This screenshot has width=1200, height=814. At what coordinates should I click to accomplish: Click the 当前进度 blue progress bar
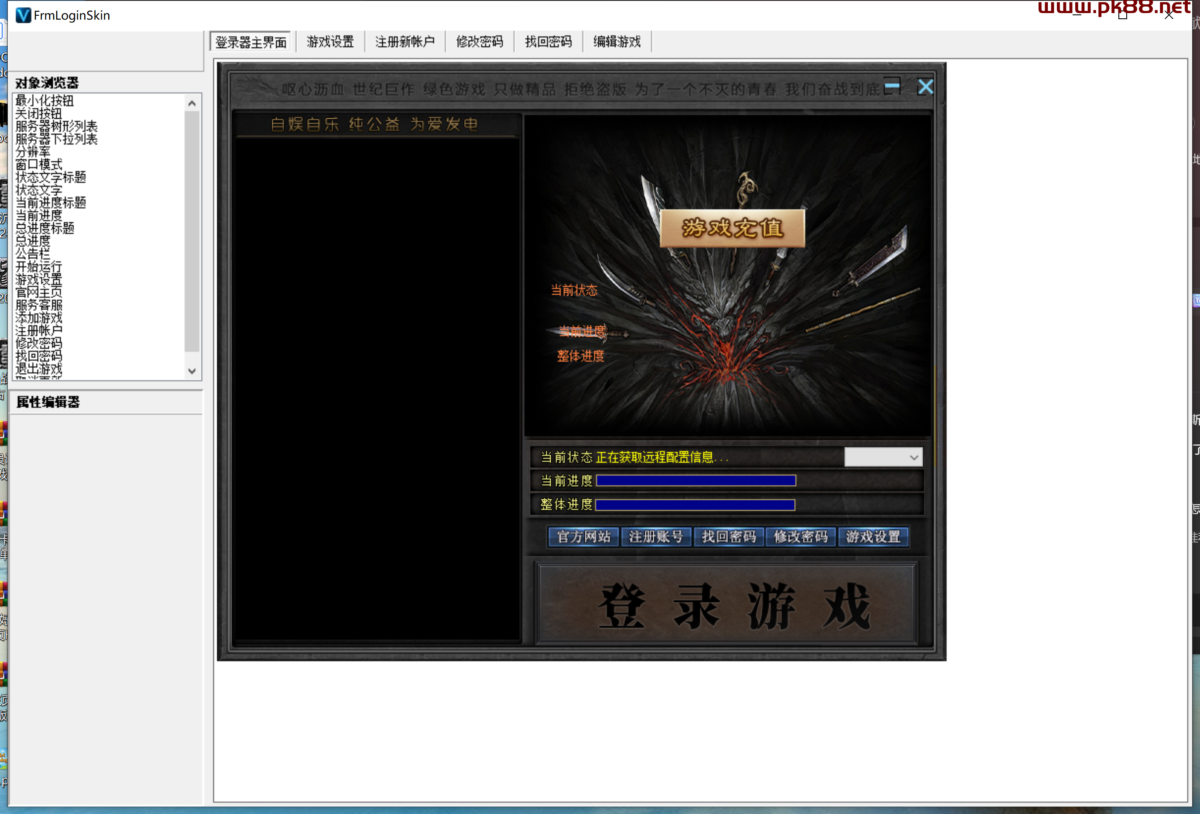click(696, 481)
